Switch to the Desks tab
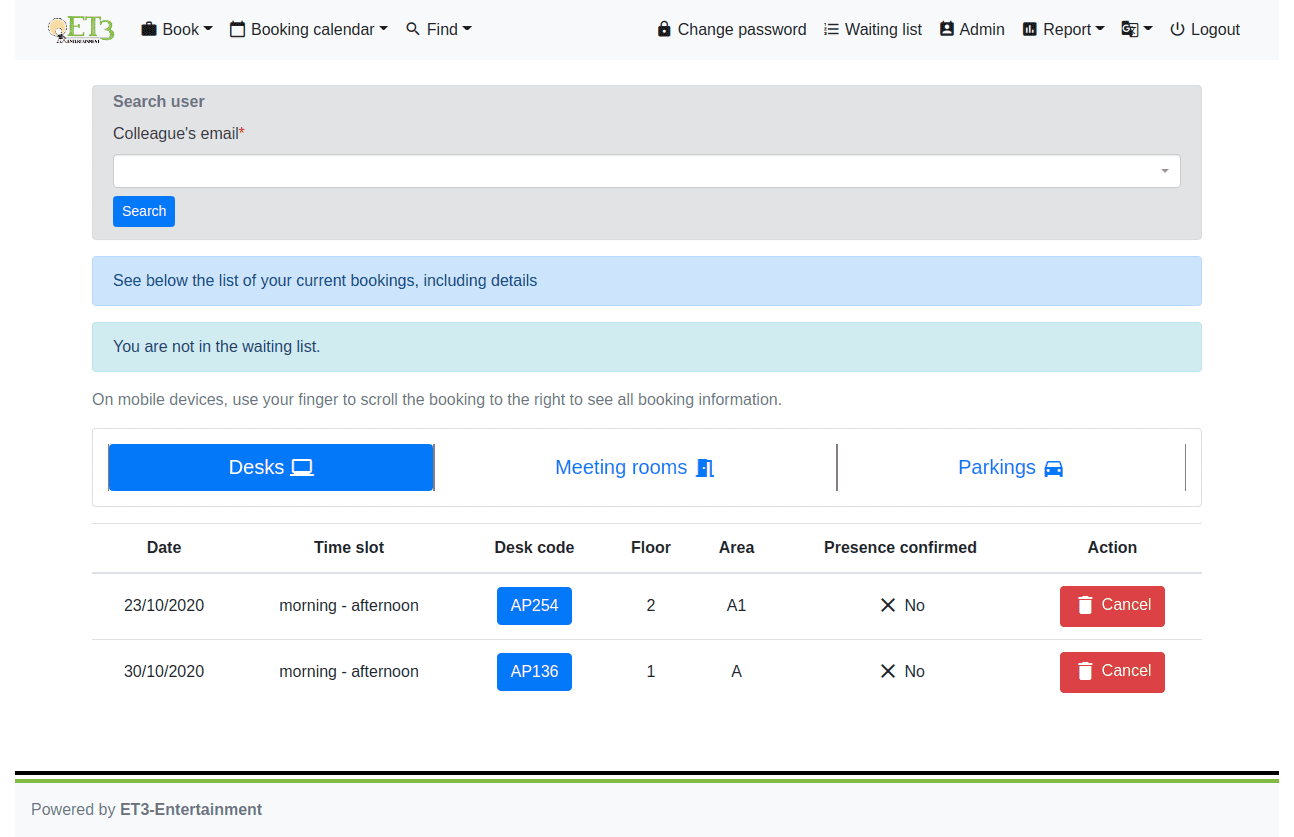This screenshot has width=1294, height=837. (271, 467)
